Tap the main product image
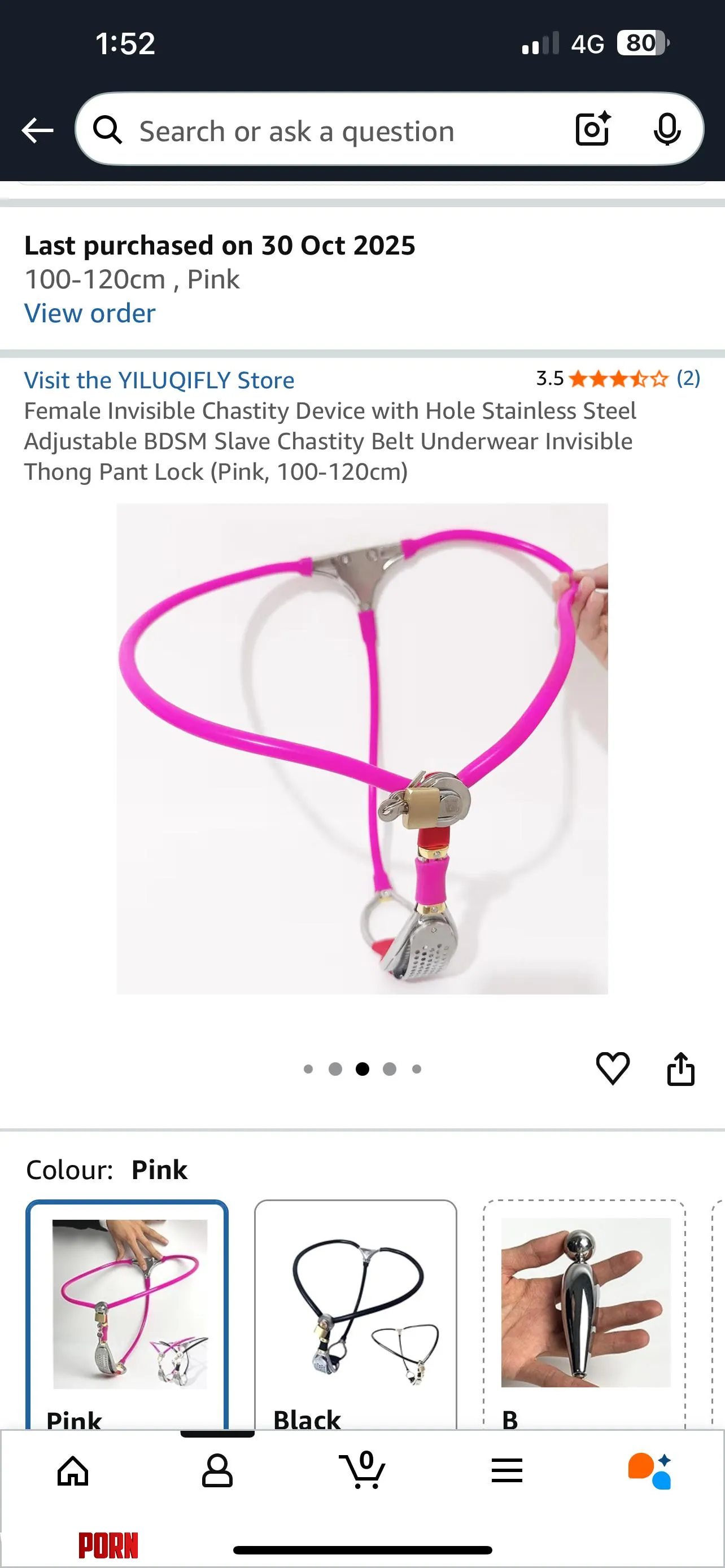The image size is (725, 1568). (362, 748)
